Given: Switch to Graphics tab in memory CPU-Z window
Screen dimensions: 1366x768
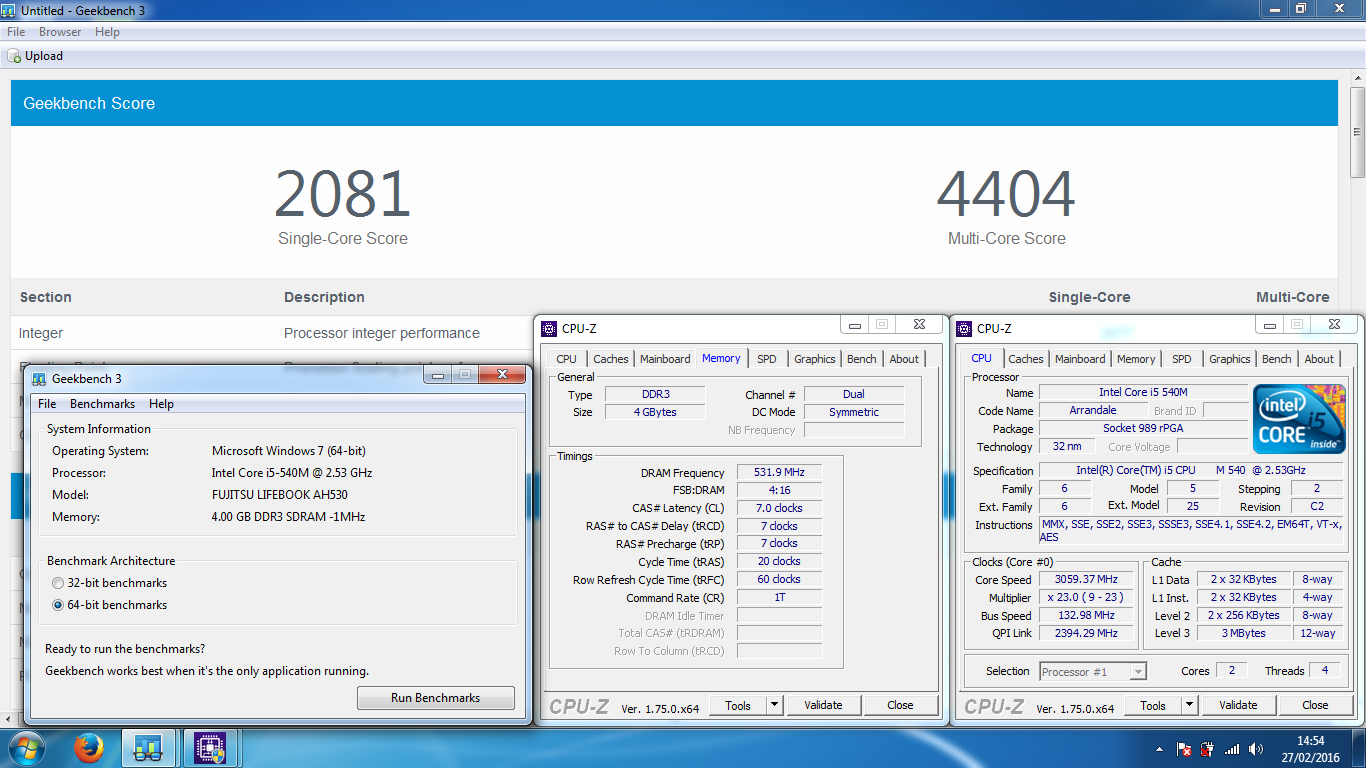Looking at the screenshot, I should coord(815,359).
